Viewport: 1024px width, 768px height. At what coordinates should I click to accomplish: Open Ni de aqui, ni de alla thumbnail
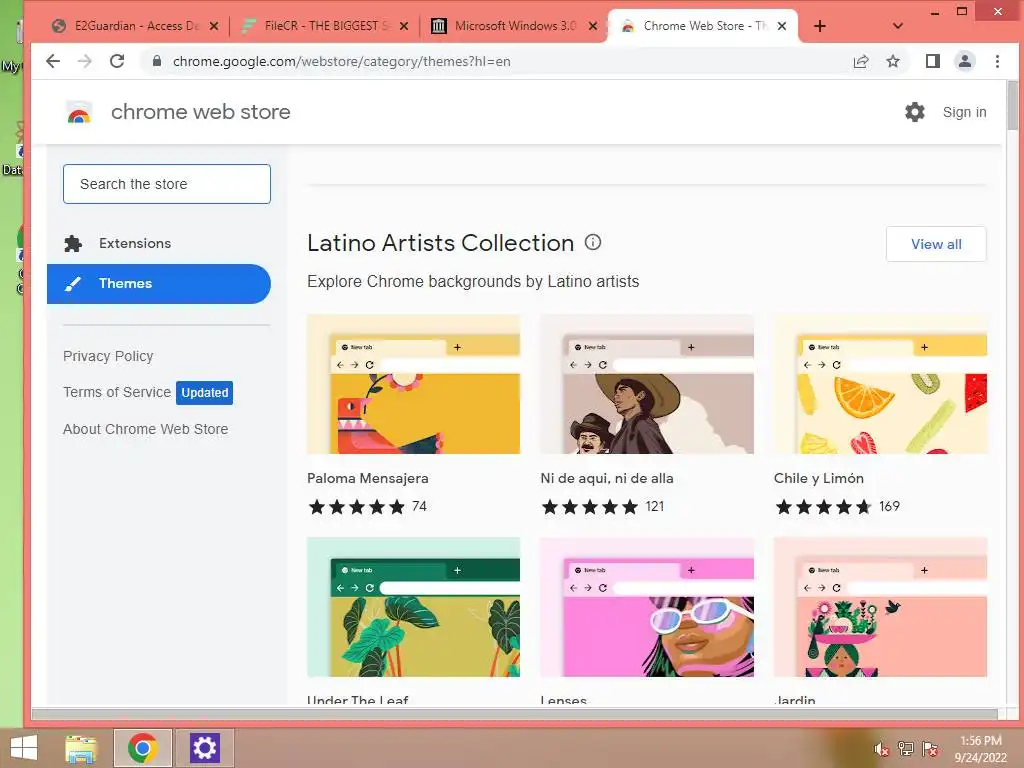(x=647, y=385)
